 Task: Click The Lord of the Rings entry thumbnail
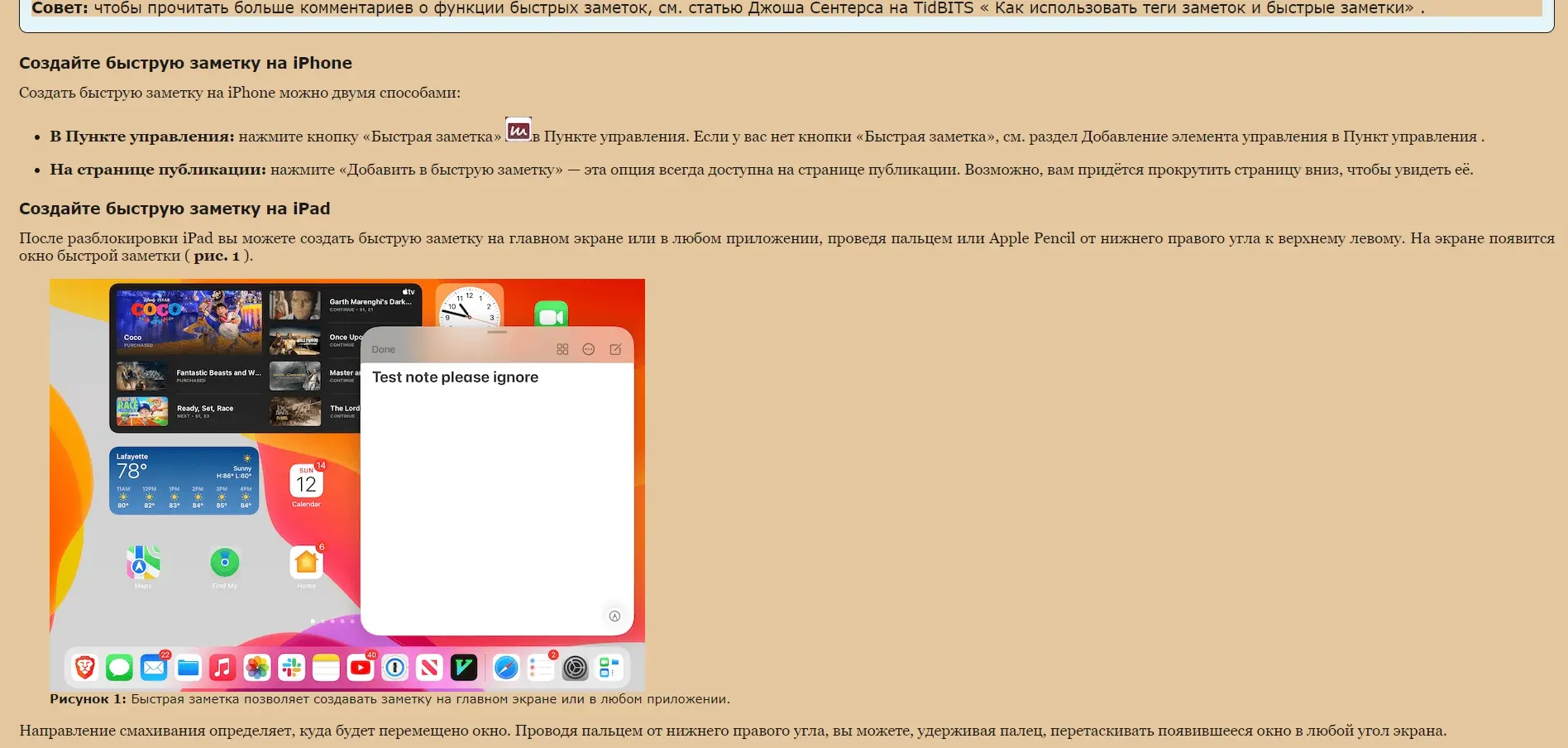point(295,411)
